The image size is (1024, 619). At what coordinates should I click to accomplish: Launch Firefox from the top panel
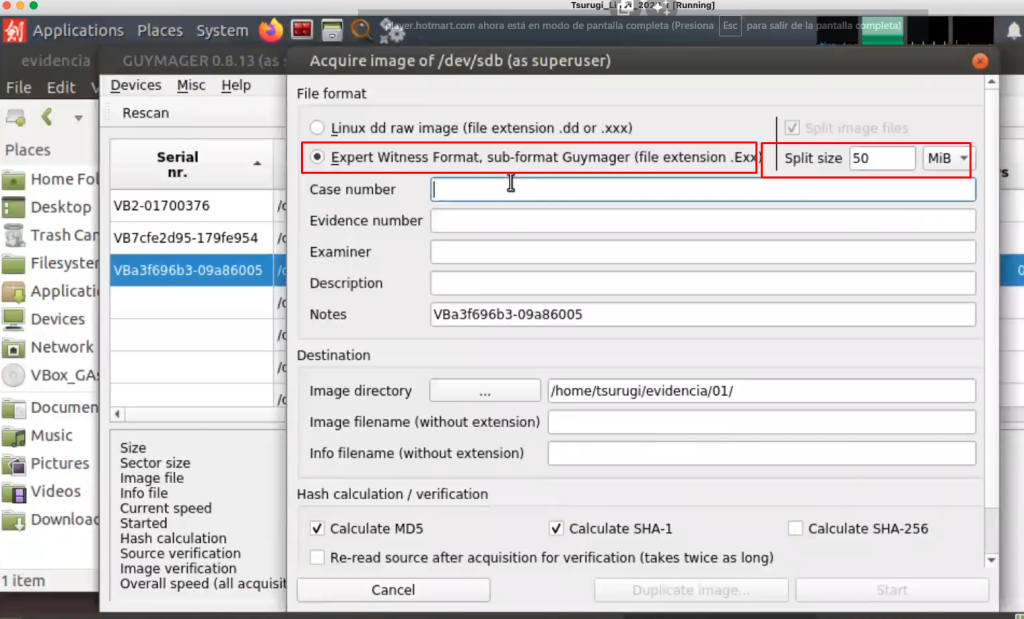point(270,30)
